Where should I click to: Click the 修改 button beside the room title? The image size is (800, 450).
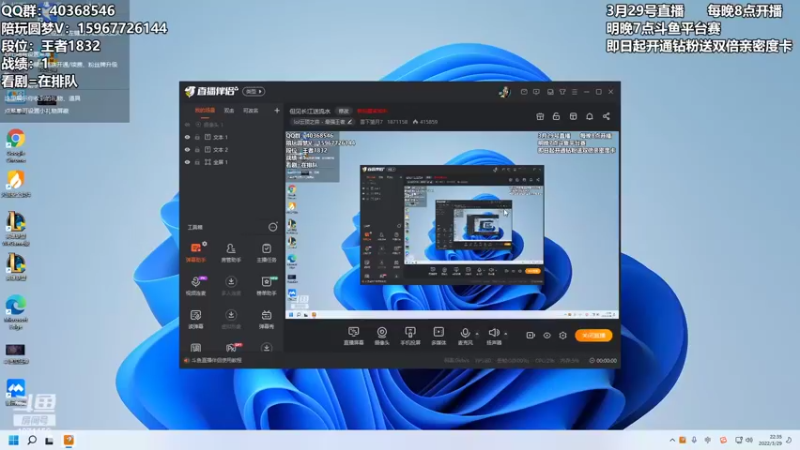coord(343,111)
